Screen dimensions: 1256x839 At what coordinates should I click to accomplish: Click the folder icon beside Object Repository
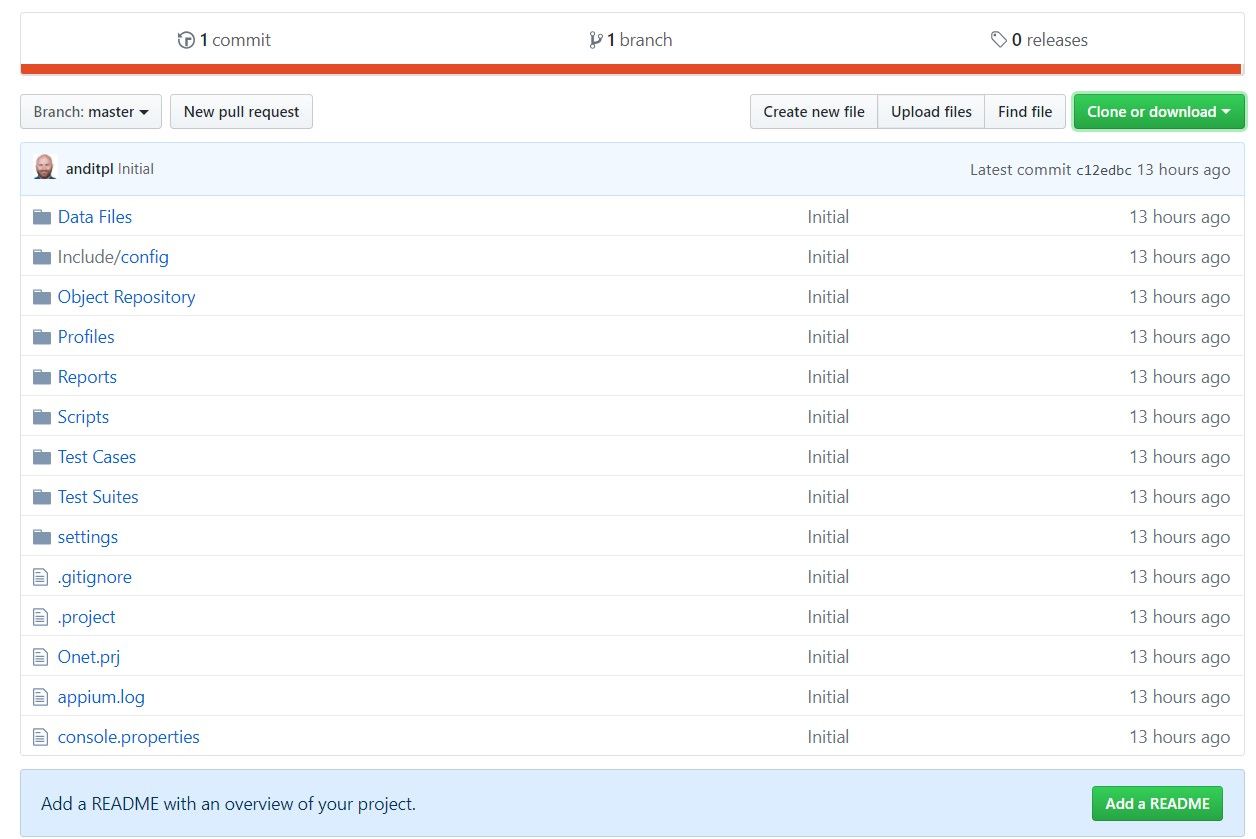point(41,297)
